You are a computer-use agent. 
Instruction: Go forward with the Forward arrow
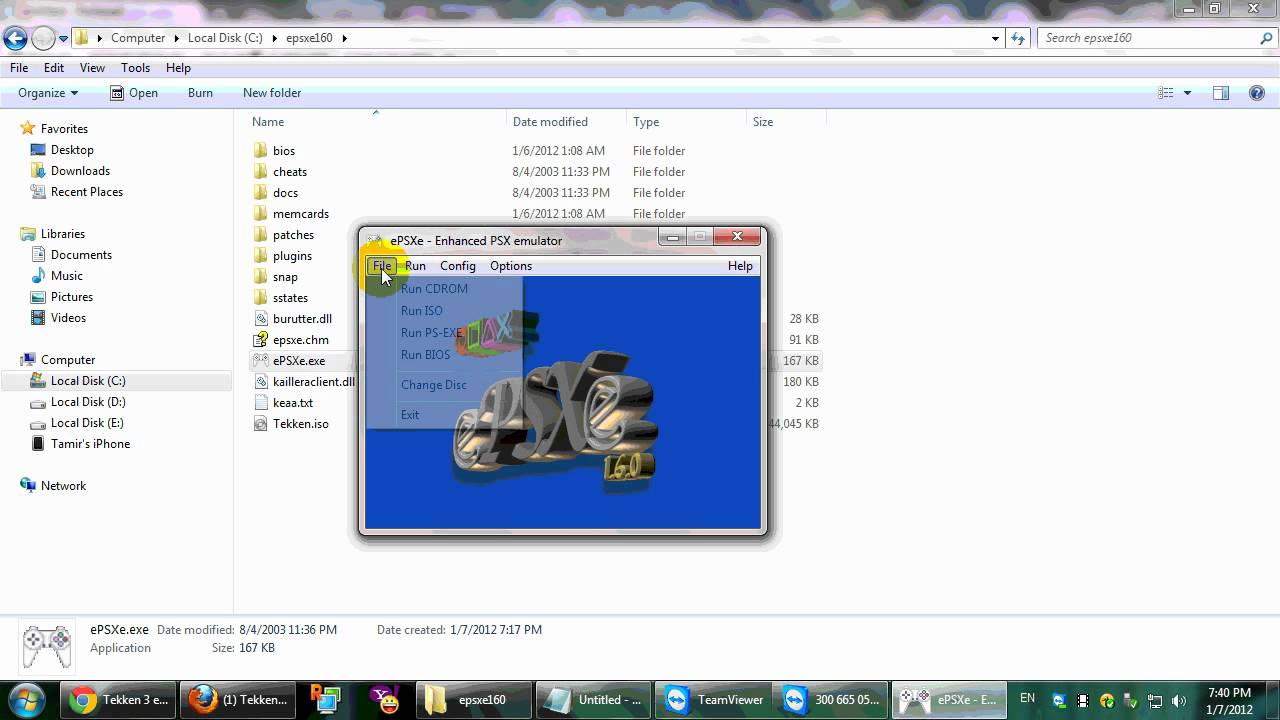coord(43,39)
